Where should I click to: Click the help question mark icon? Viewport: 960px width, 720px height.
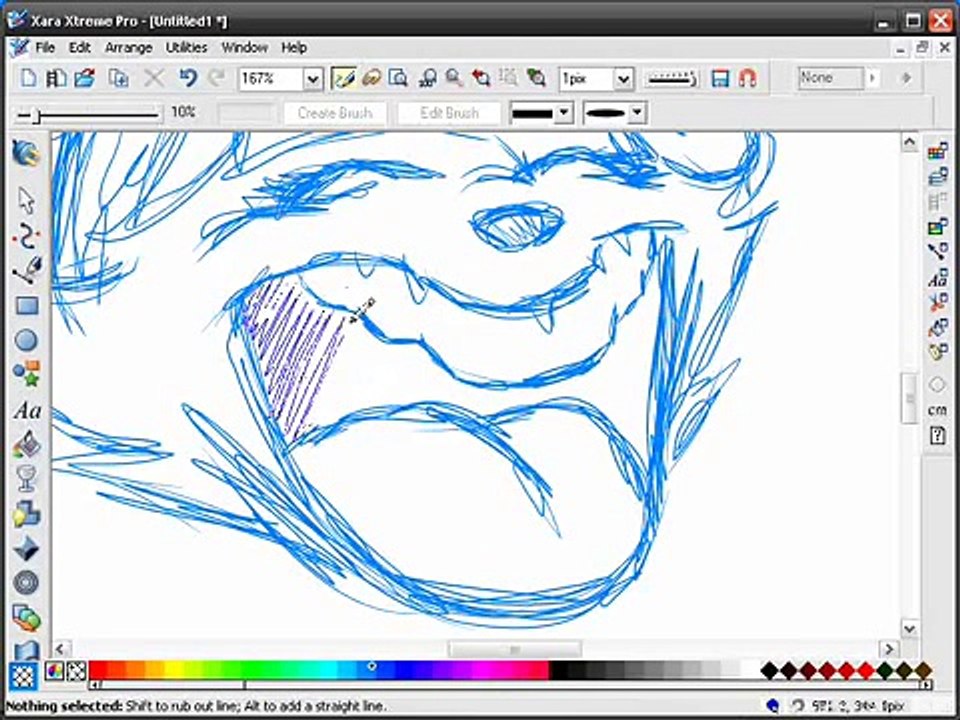(937, 435)
